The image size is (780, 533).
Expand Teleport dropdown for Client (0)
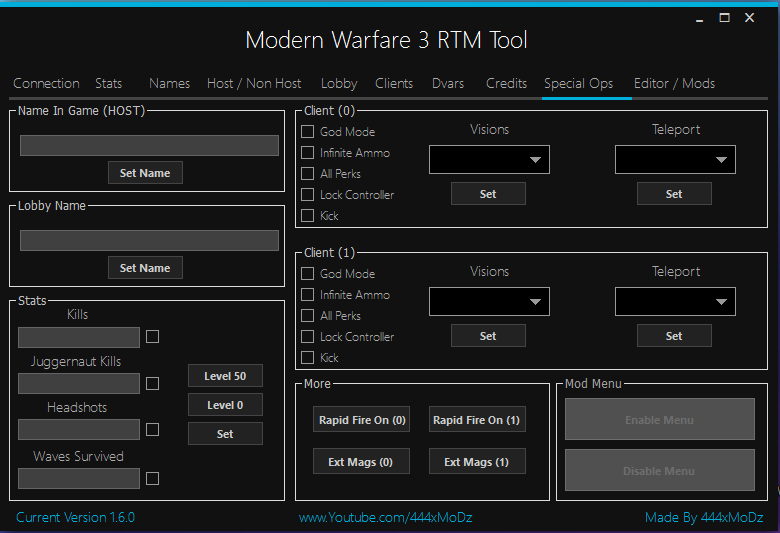[x=675, y=159]
